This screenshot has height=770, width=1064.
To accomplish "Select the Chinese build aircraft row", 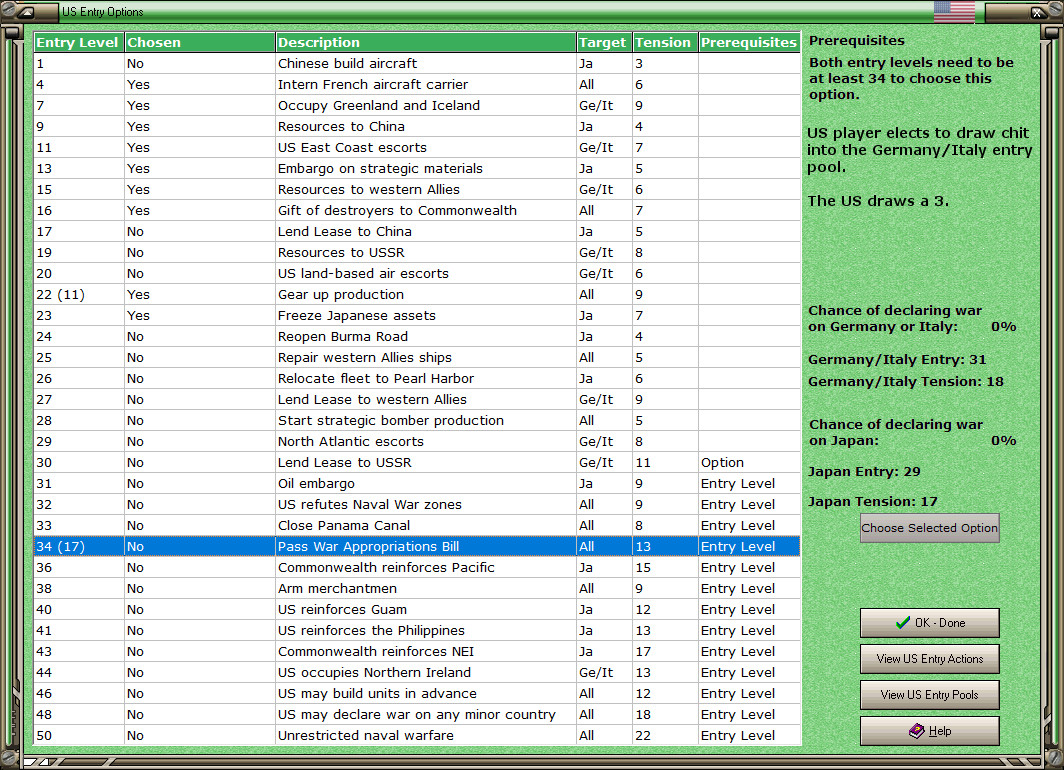I will pyautogui.click(x=417, y=63).
